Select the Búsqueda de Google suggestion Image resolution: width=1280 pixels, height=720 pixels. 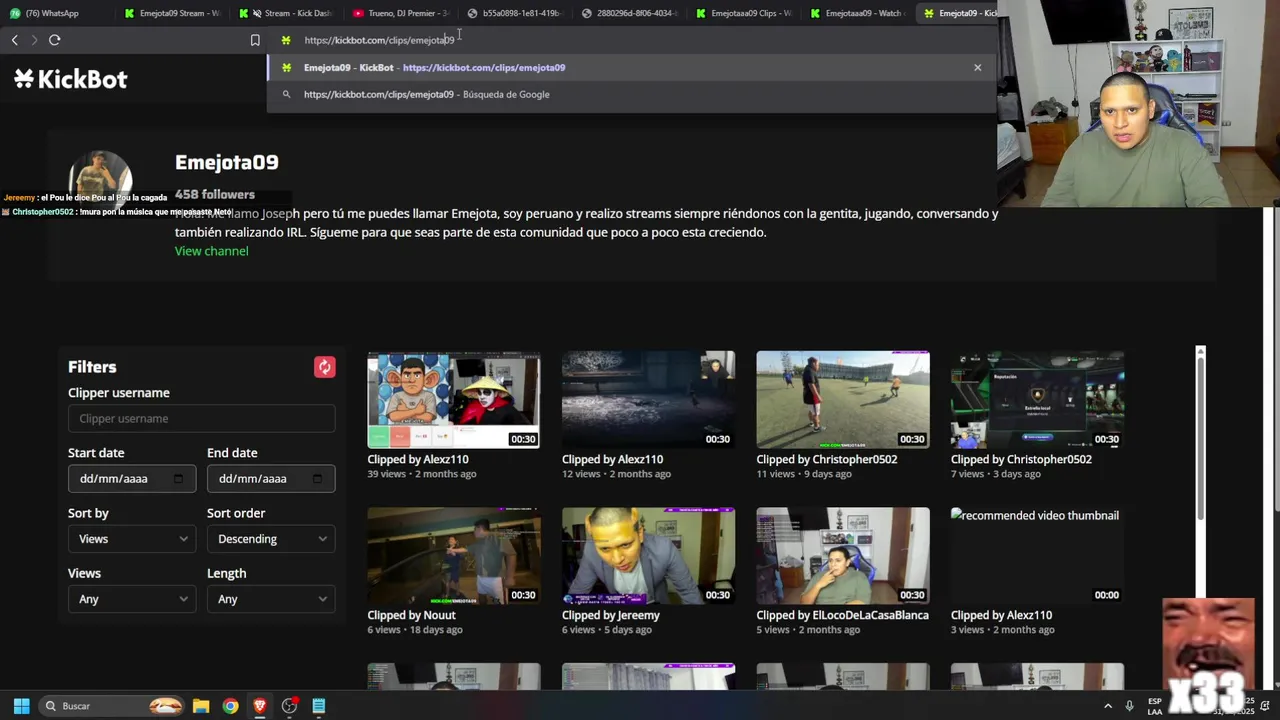pos(631,94)
